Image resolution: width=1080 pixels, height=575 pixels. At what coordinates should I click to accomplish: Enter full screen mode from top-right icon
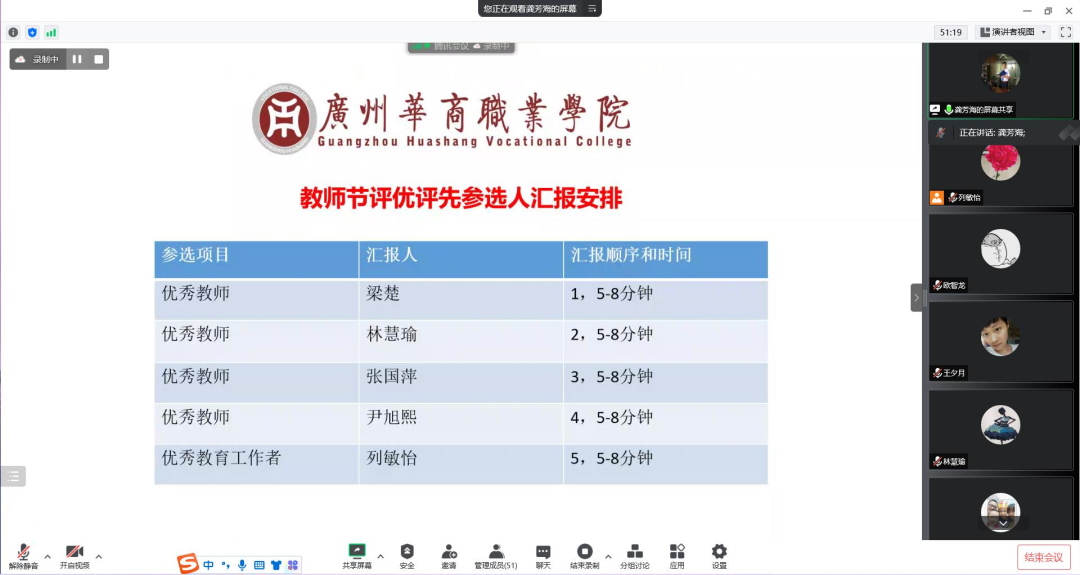pos(1065,32)
